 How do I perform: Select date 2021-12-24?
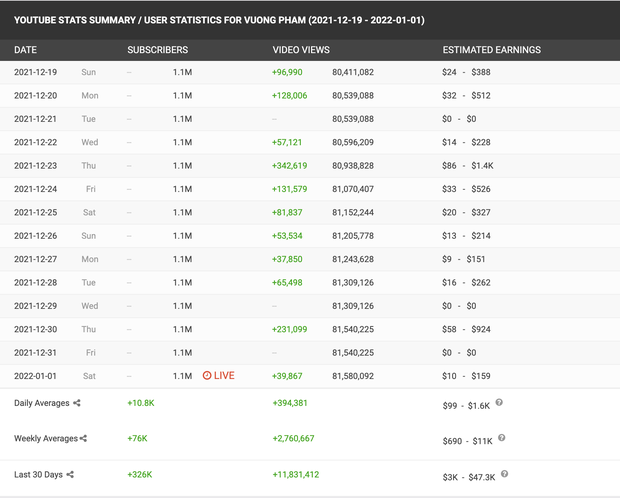coord(36,189)
